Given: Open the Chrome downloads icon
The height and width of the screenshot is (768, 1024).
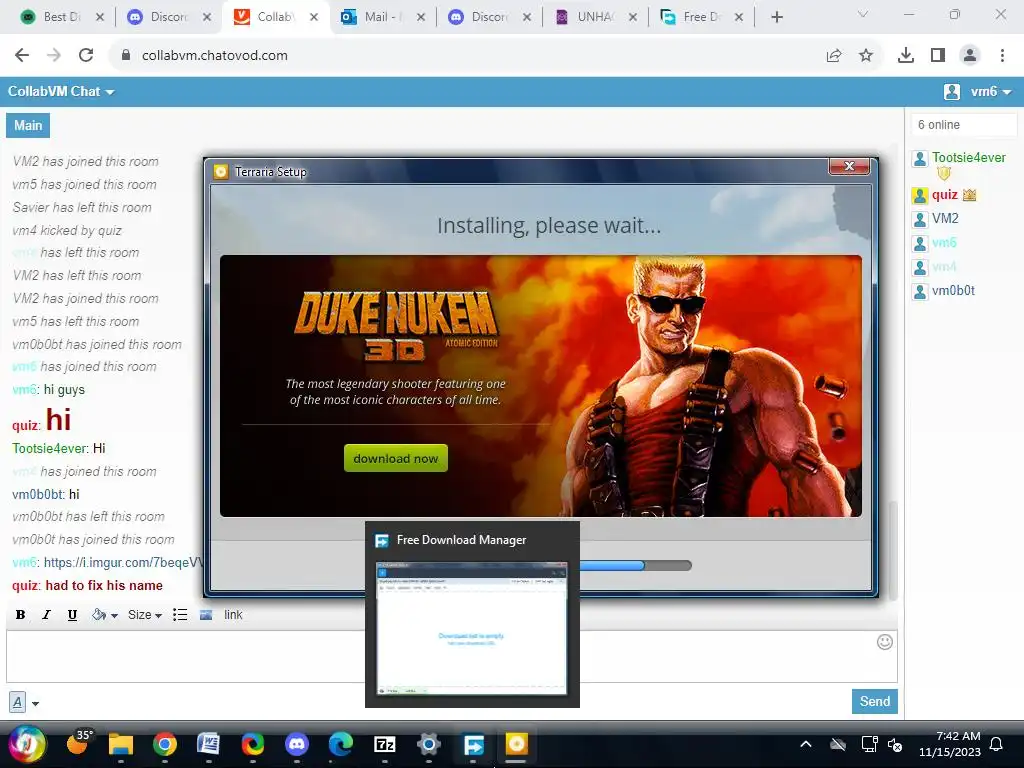Looking at the screenshot, I should [905, 56].
